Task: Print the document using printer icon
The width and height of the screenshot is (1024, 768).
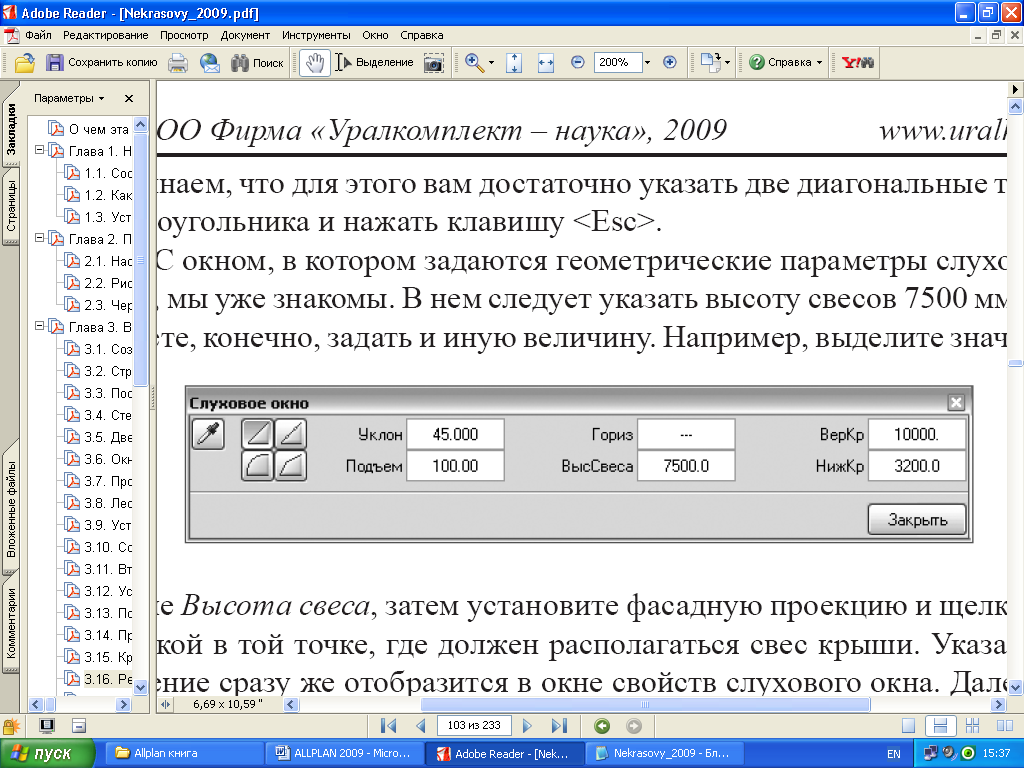Action: coord(178,63)
